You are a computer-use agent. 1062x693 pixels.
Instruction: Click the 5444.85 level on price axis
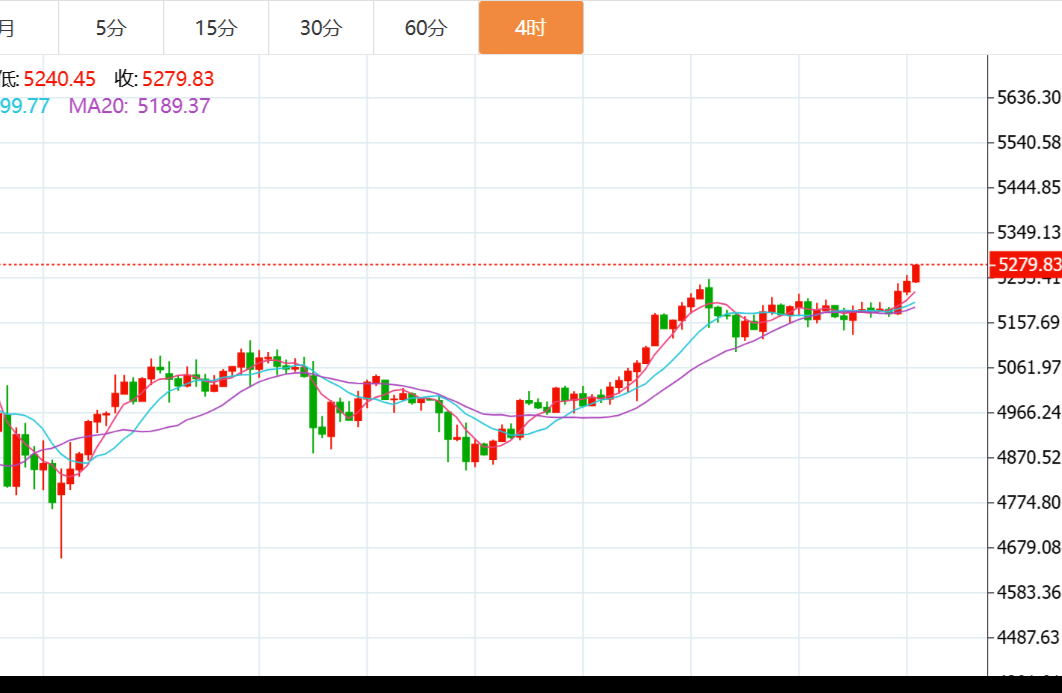click(x=1029, y=187)
